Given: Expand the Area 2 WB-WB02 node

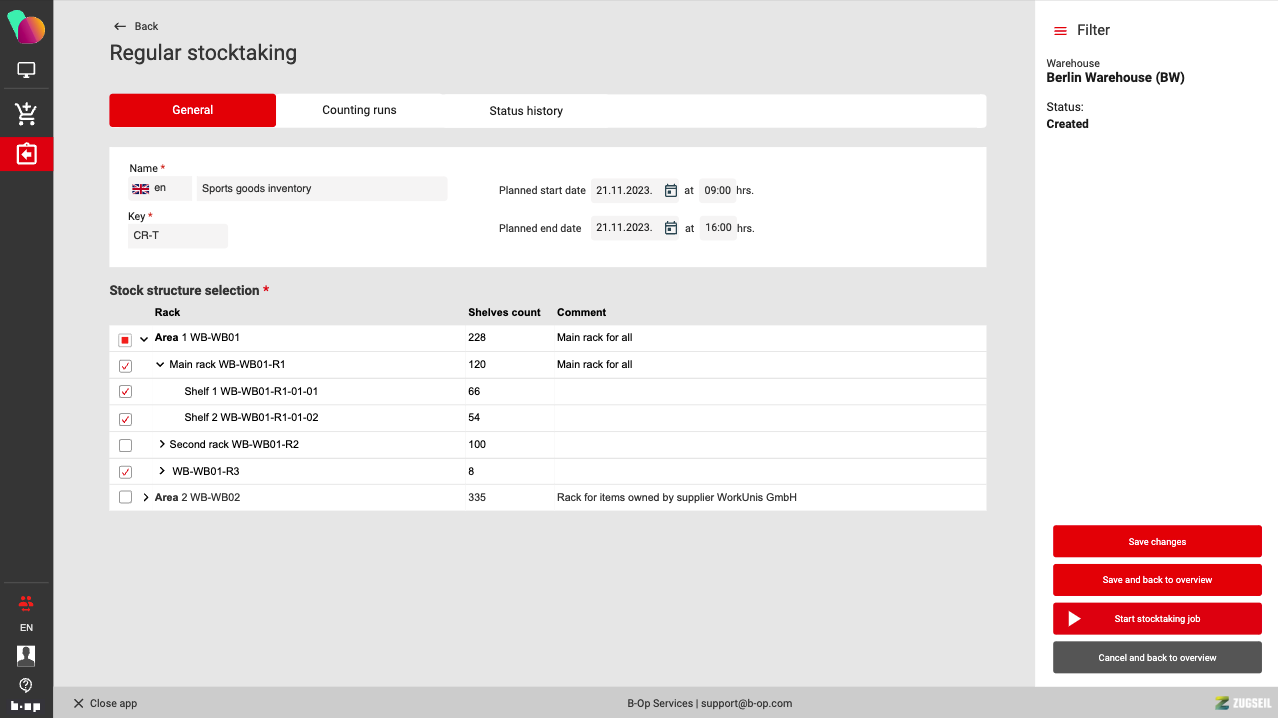Looking at the screenshot, I should tap(146, 497).
